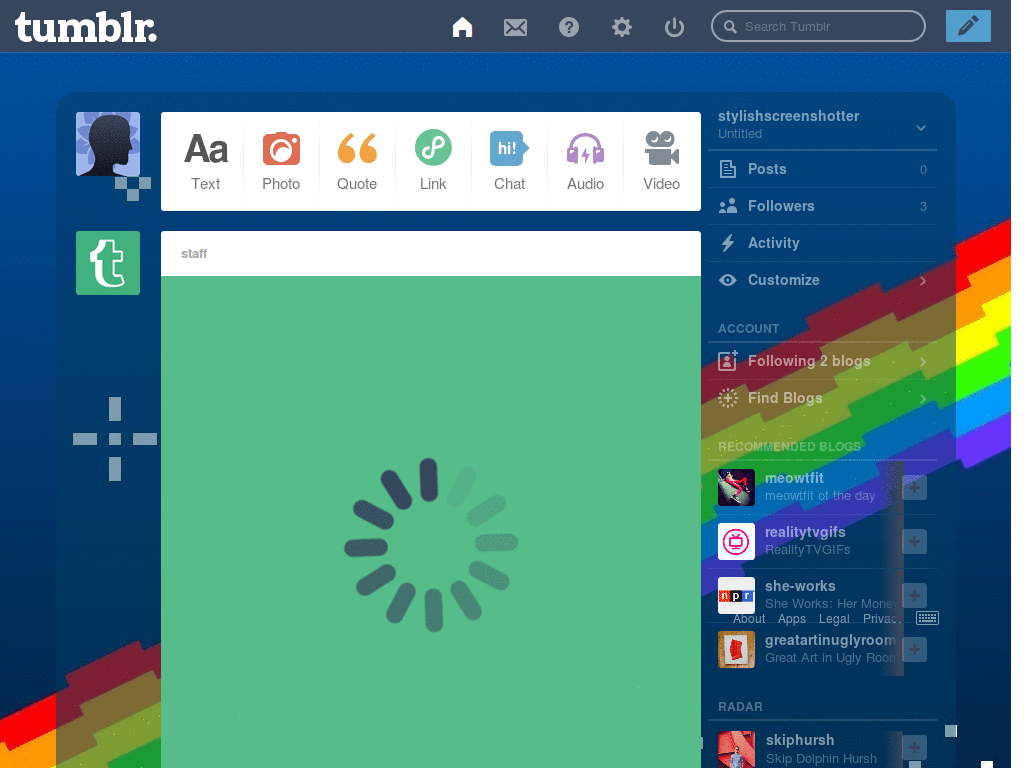The height and width of the screenshot is (768, 1024).
Task: Open the settings gear icon
Action: (622, 27)
